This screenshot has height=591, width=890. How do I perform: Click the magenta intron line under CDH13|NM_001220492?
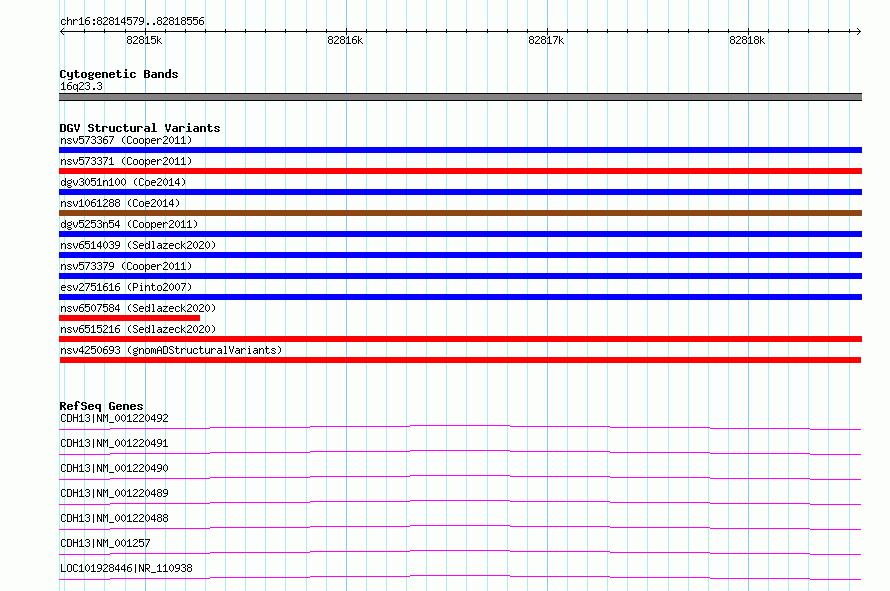(460, 426)
